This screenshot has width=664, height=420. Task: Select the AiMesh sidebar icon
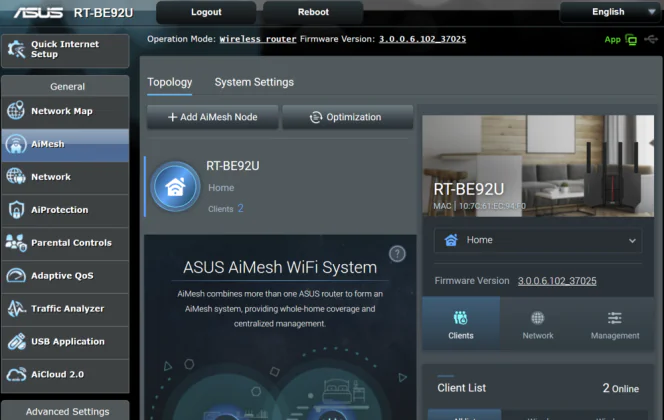(x=16, y=144)
